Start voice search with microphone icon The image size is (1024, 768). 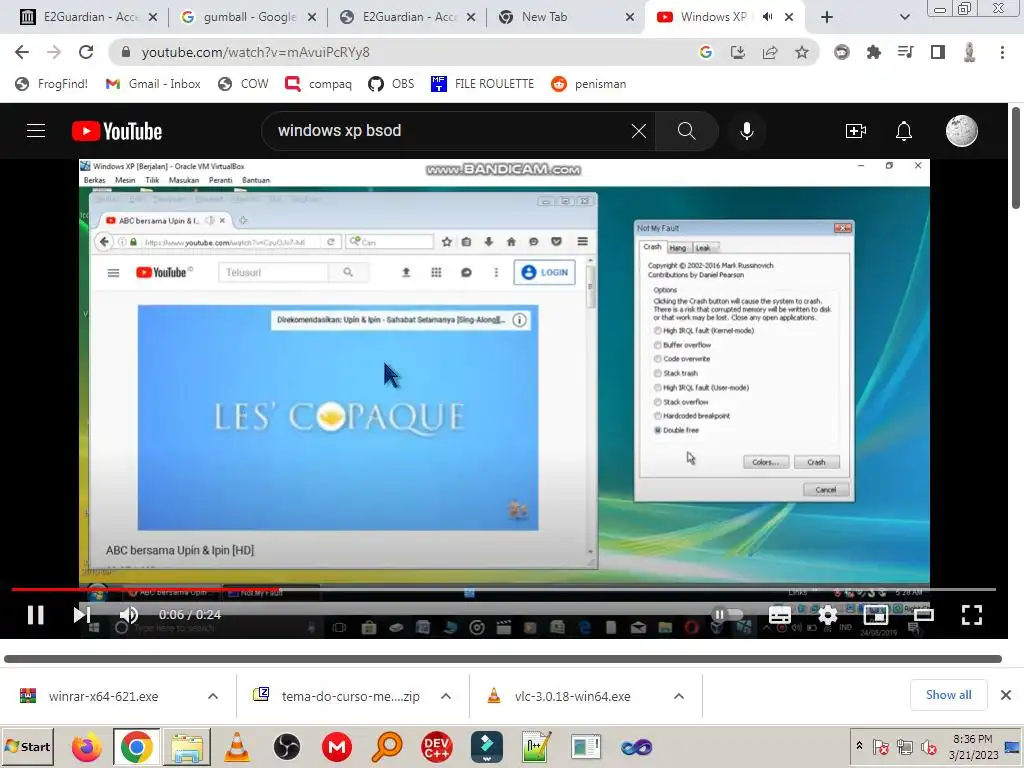(x=746, y=131)
